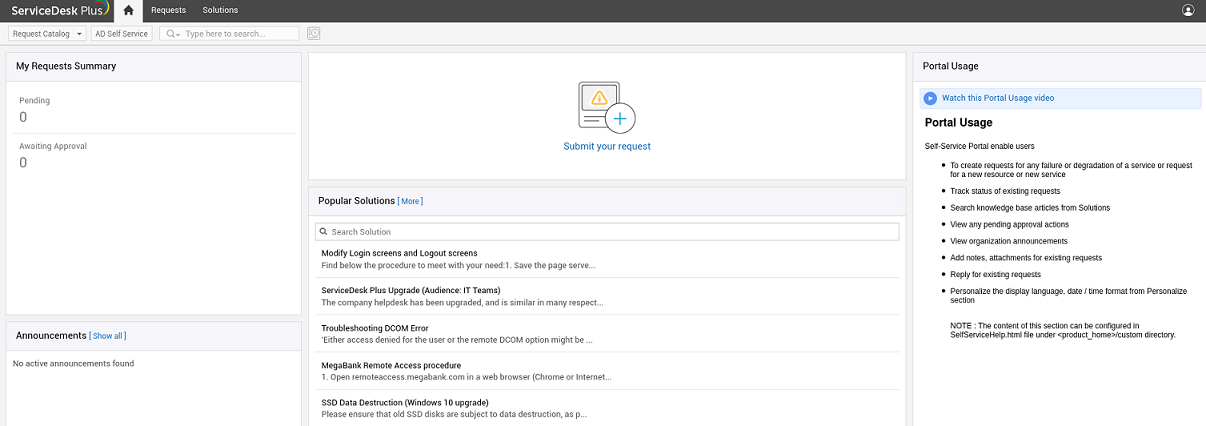1206x426 pixels.
Task: Open More popular solutions
Action: [410, 201]
